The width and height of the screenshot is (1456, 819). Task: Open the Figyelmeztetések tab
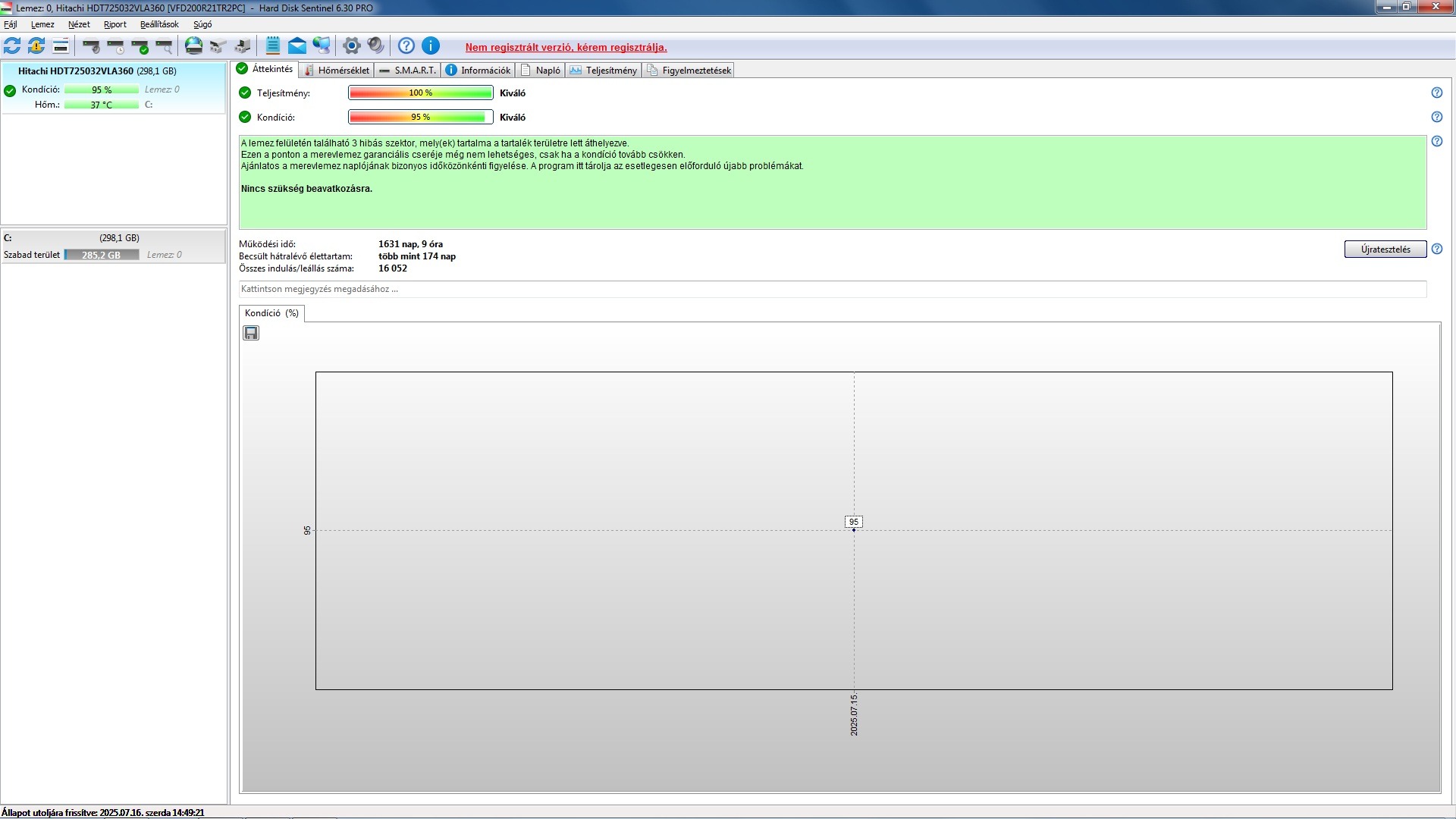click(x=689, y=70)
